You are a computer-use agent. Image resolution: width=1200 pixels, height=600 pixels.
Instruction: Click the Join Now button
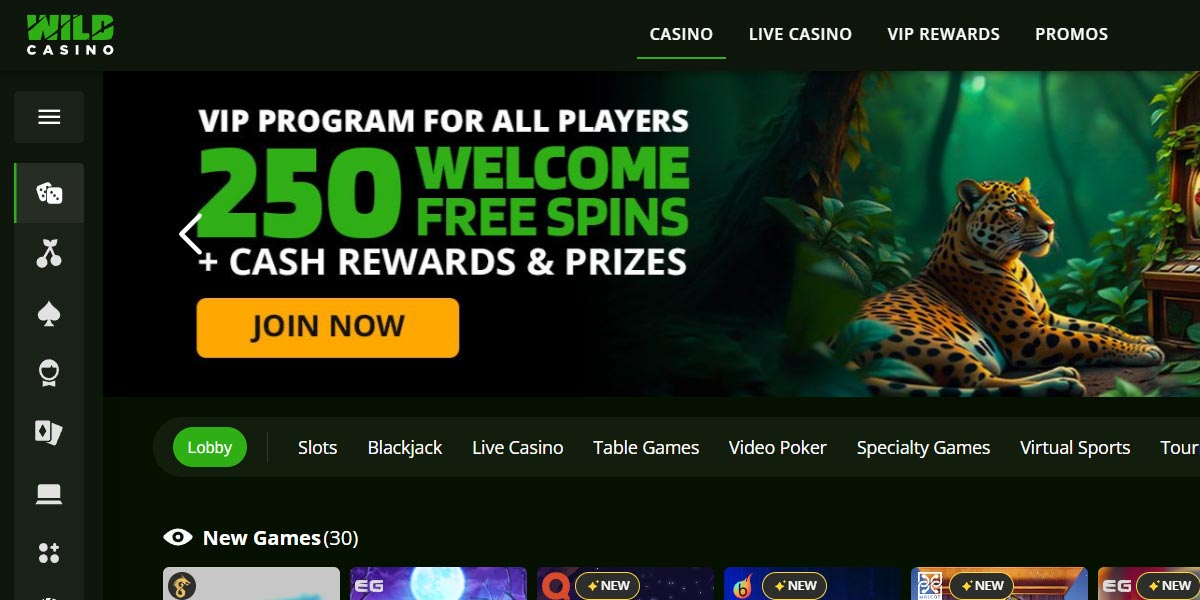click(x=328, y=327)
